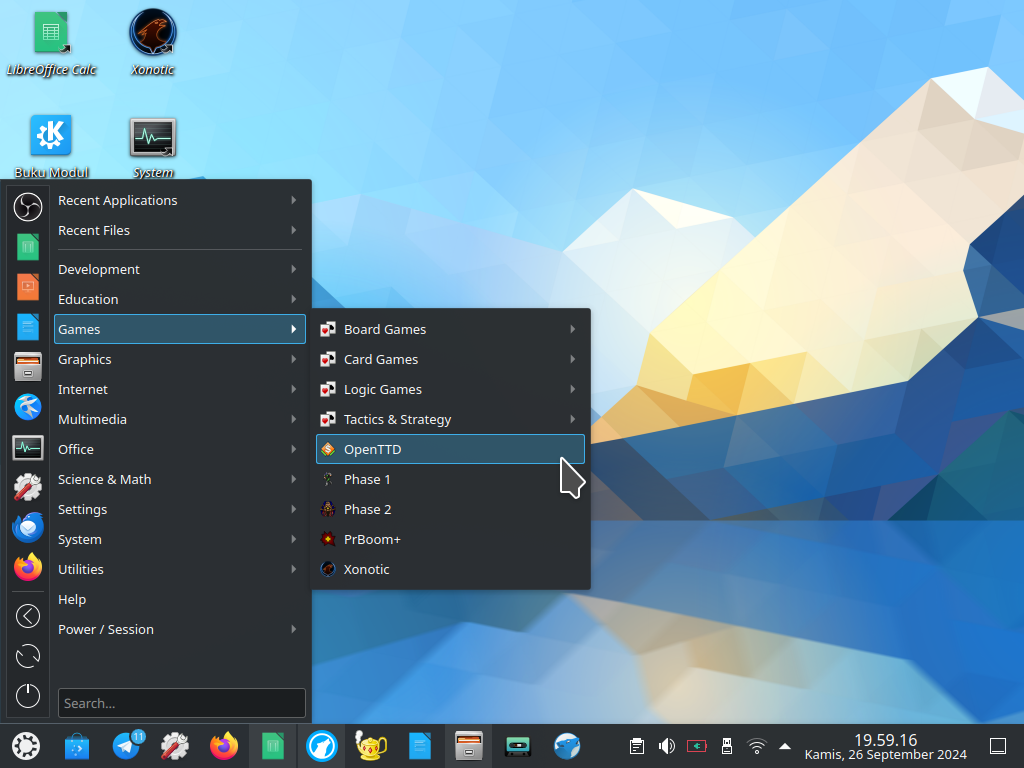Viewport: 1024px width, 768px height.
Task: Open blue compass browser on taskbar
Action: point(321,746)
